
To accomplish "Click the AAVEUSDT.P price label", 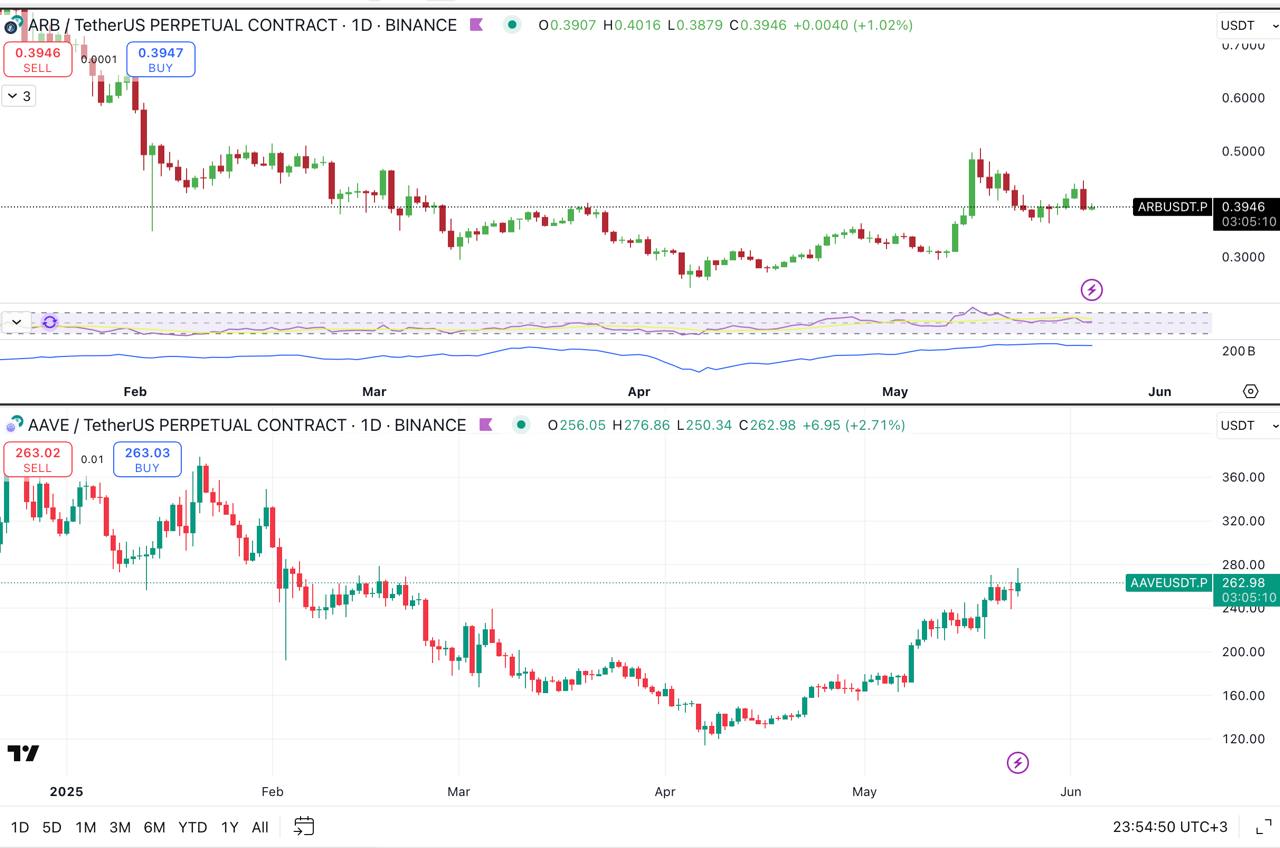I will [1169, 583].
